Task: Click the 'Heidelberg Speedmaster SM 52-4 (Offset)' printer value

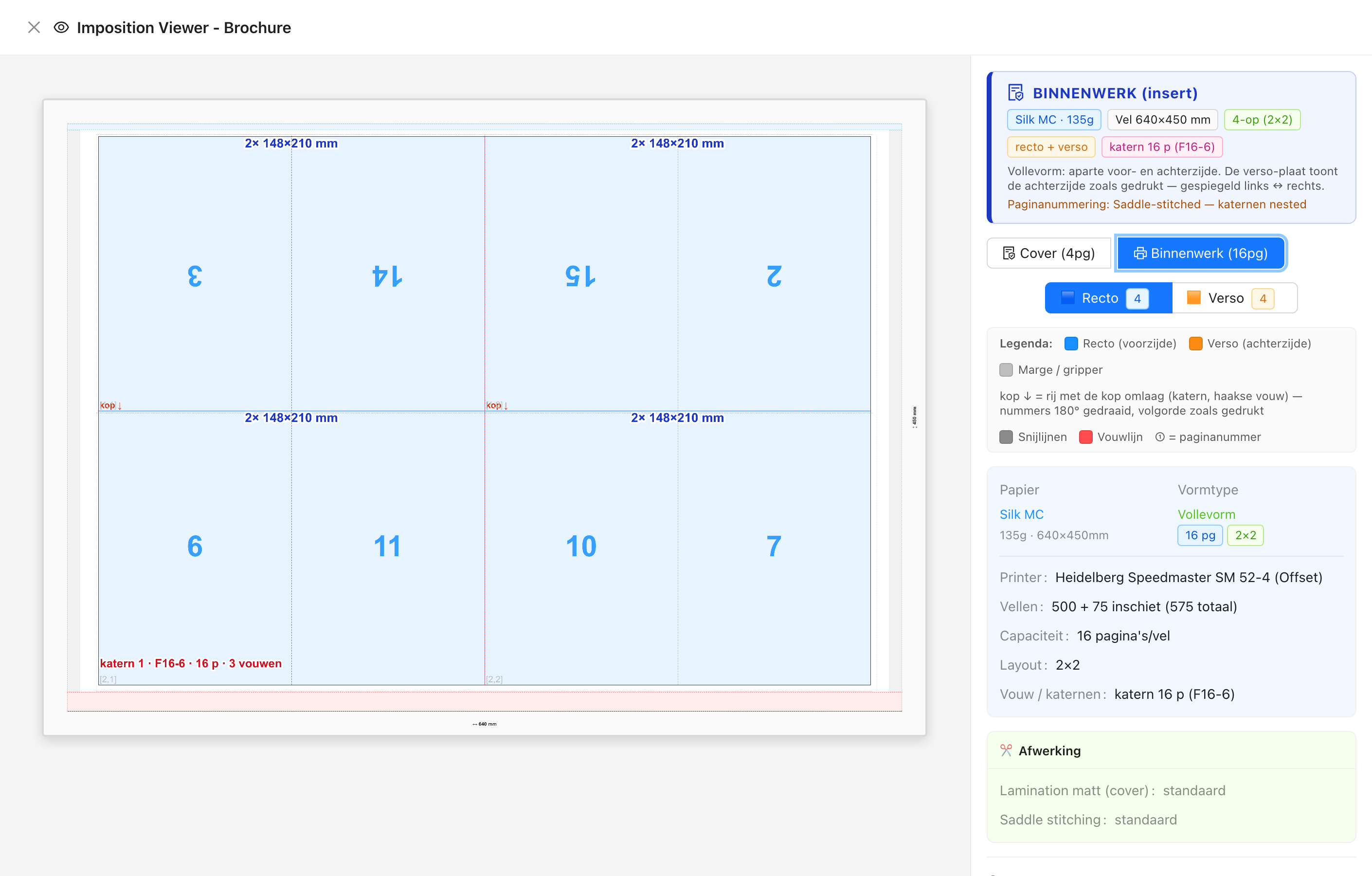Action: (x=1189, y=577)
